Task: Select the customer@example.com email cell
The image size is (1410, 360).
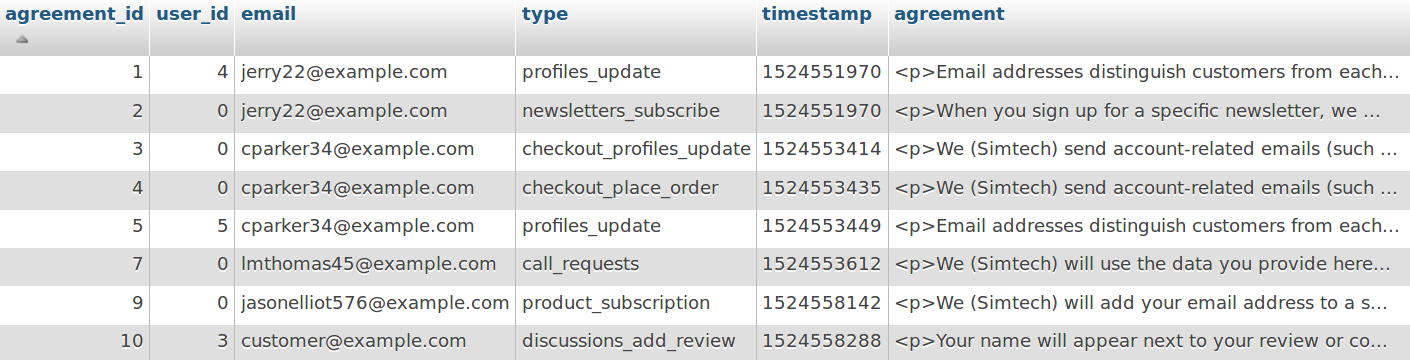Action: [x=375, y=341]
